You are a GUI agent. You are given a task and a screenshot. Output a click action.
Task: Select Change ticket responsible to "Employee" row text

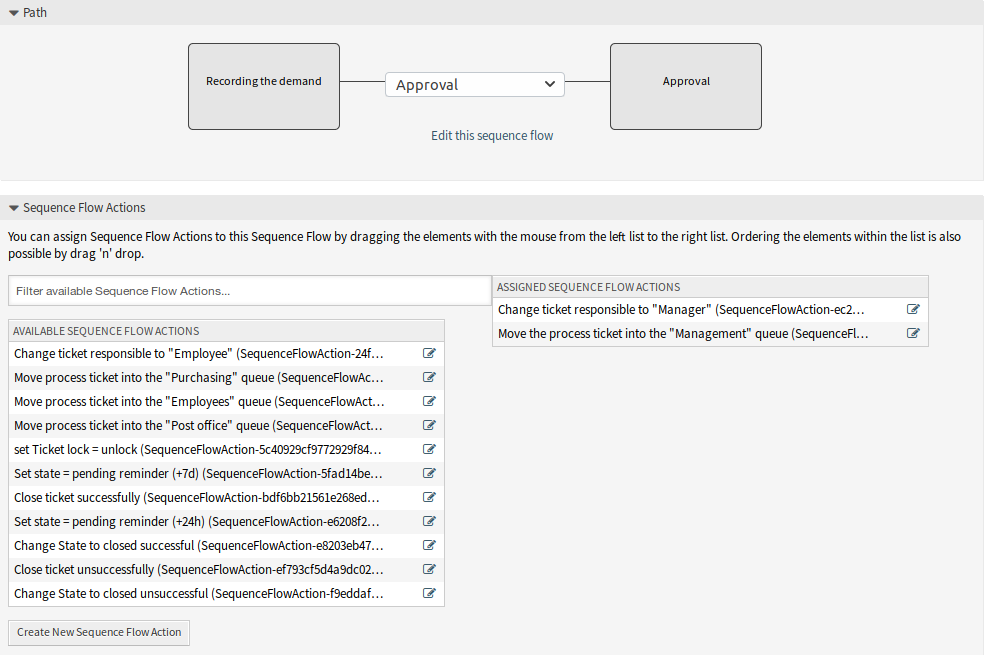tap(199, 354)
